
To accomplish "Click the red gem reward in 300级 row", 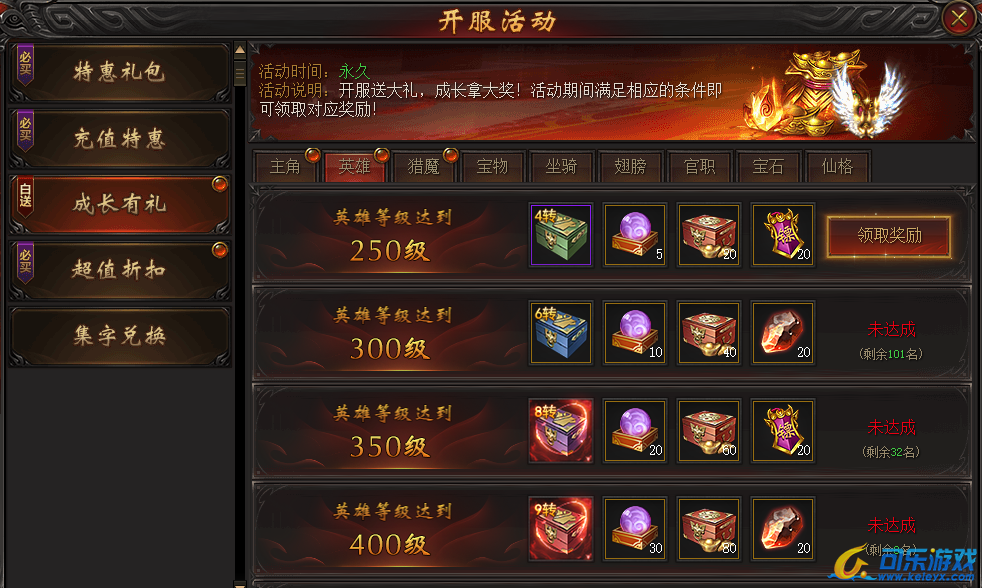I will [783, 333].
